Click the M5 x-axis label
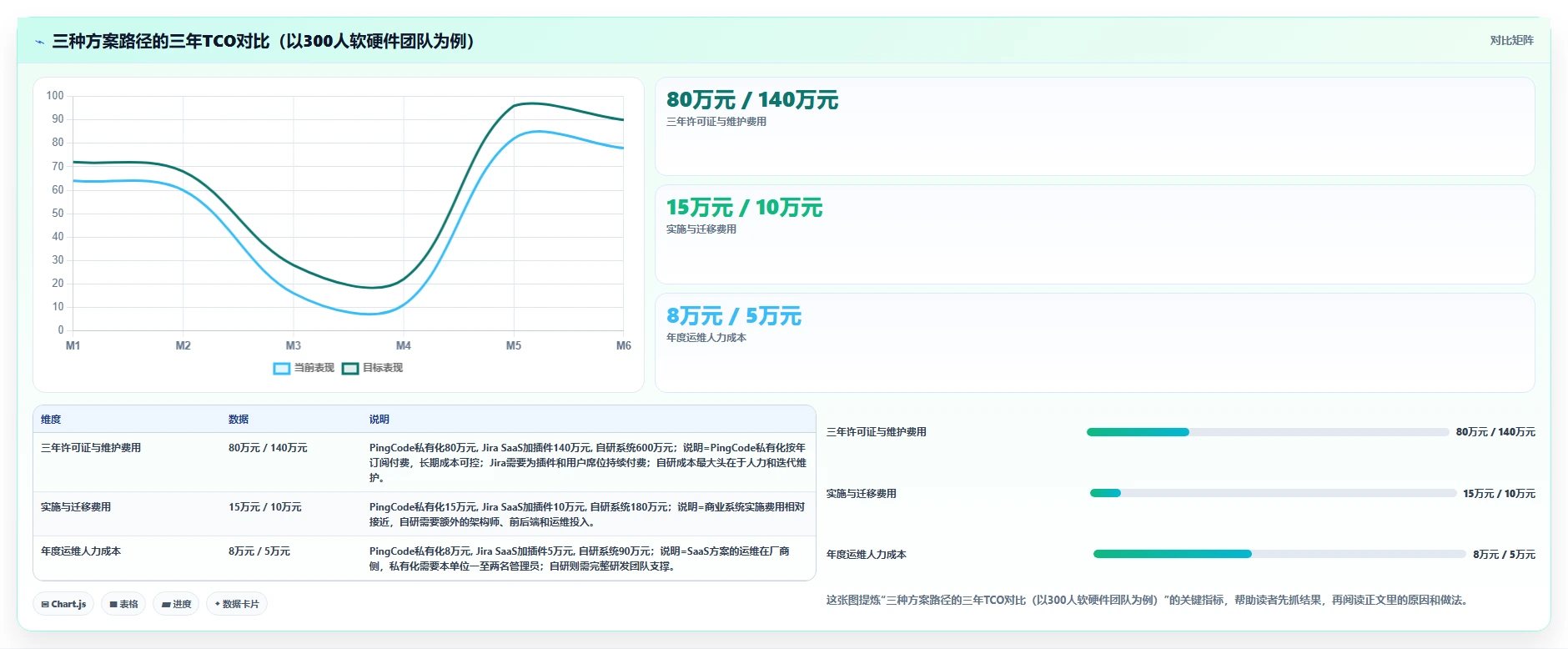This screenshot has height=649, width=1568. (x=514, y=345)
